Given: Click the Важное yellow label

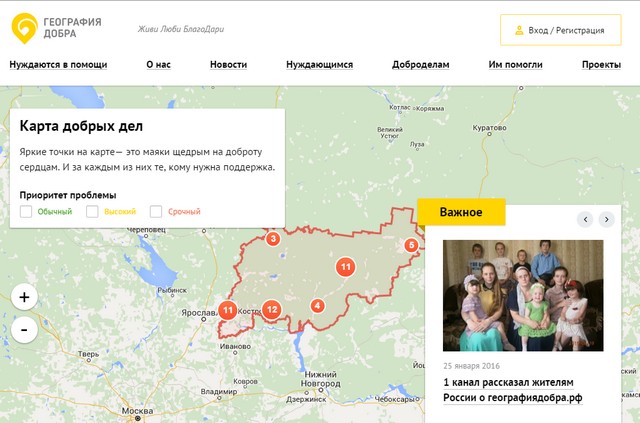Looking at the screenshot, I should click(461, 212).
